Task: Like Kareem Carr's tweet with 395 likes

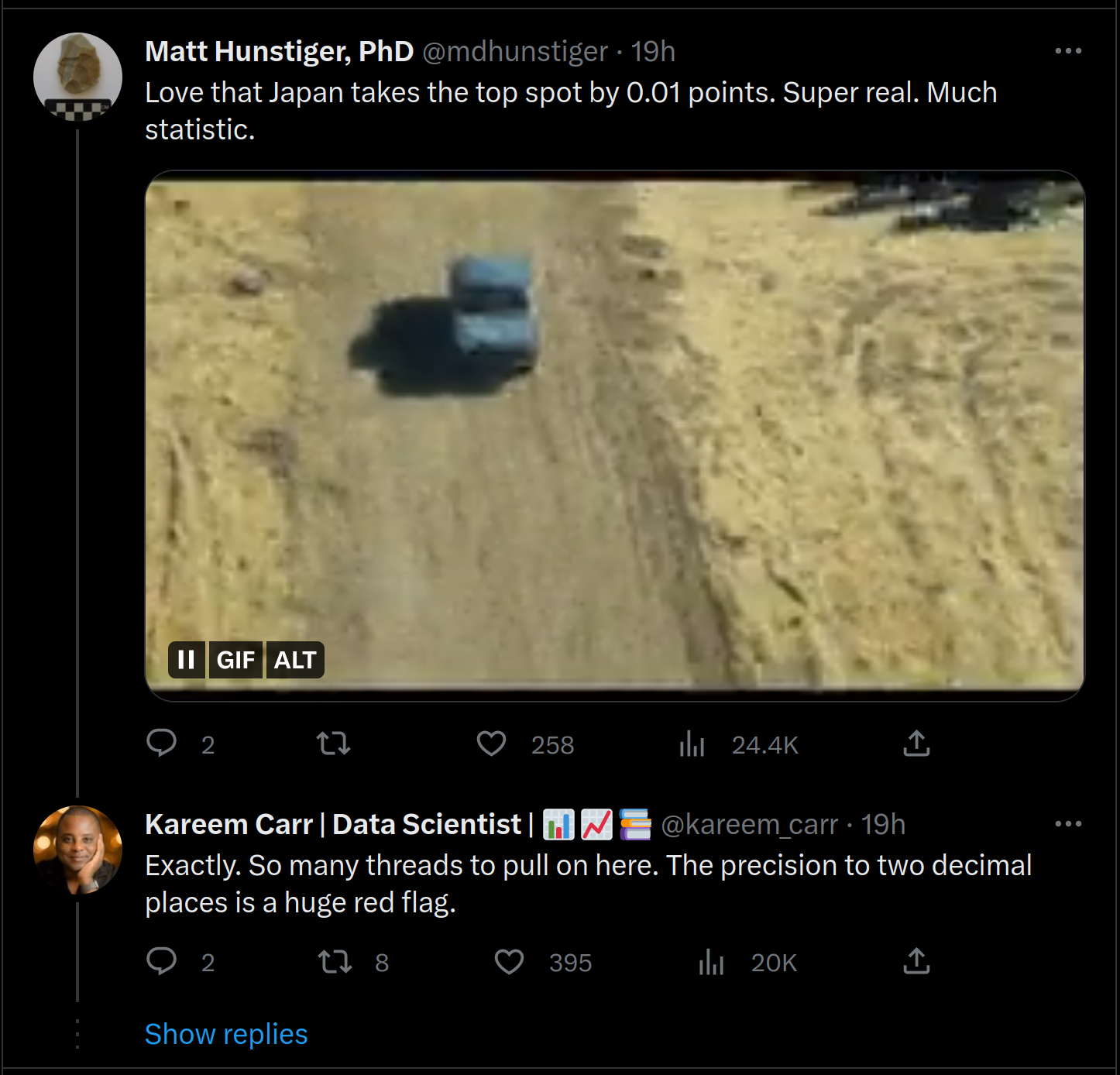Action: click(x=509, y=962)
